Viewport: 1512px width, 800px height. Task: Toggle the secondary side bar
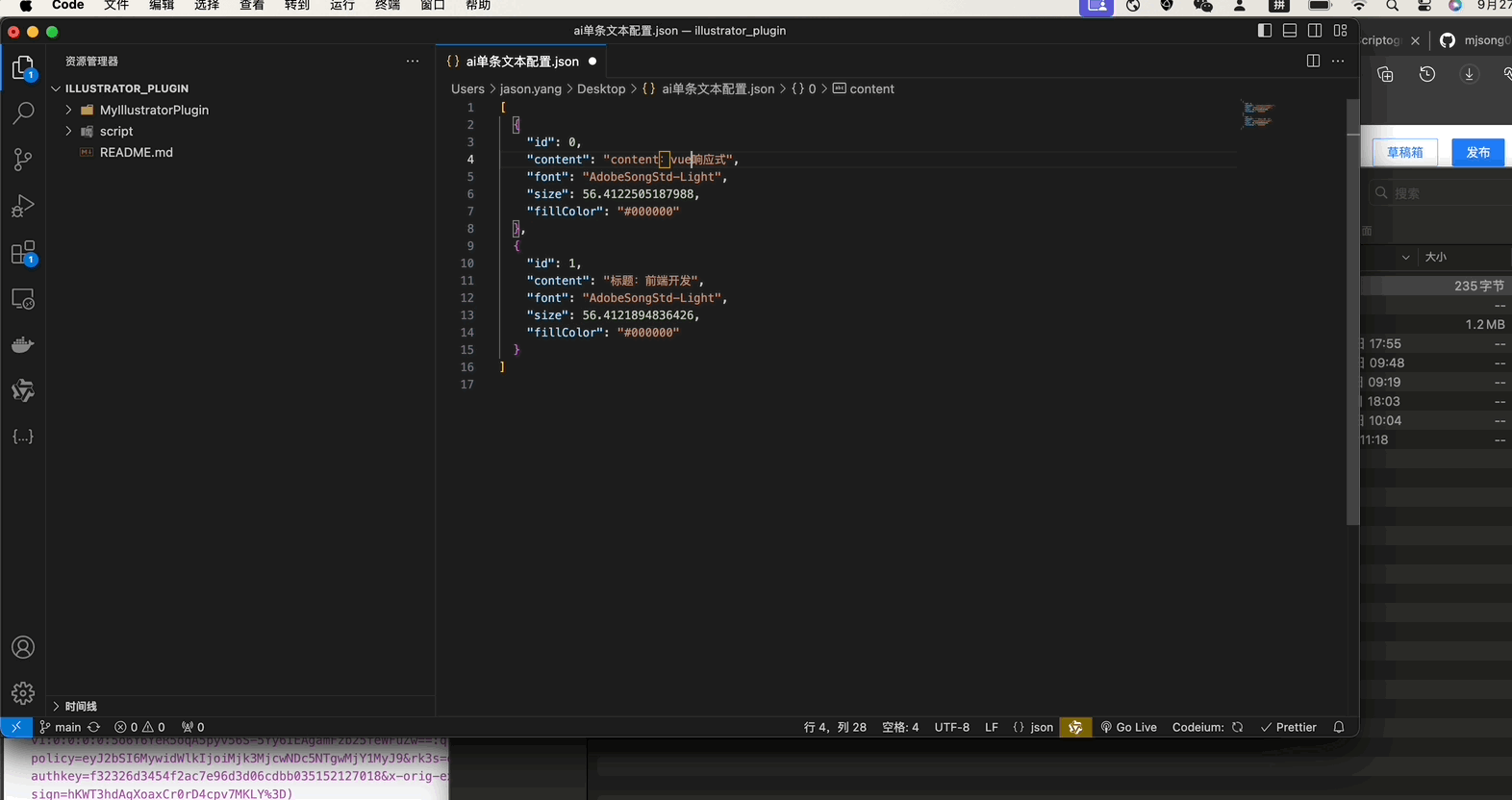tap(1315, 31)
